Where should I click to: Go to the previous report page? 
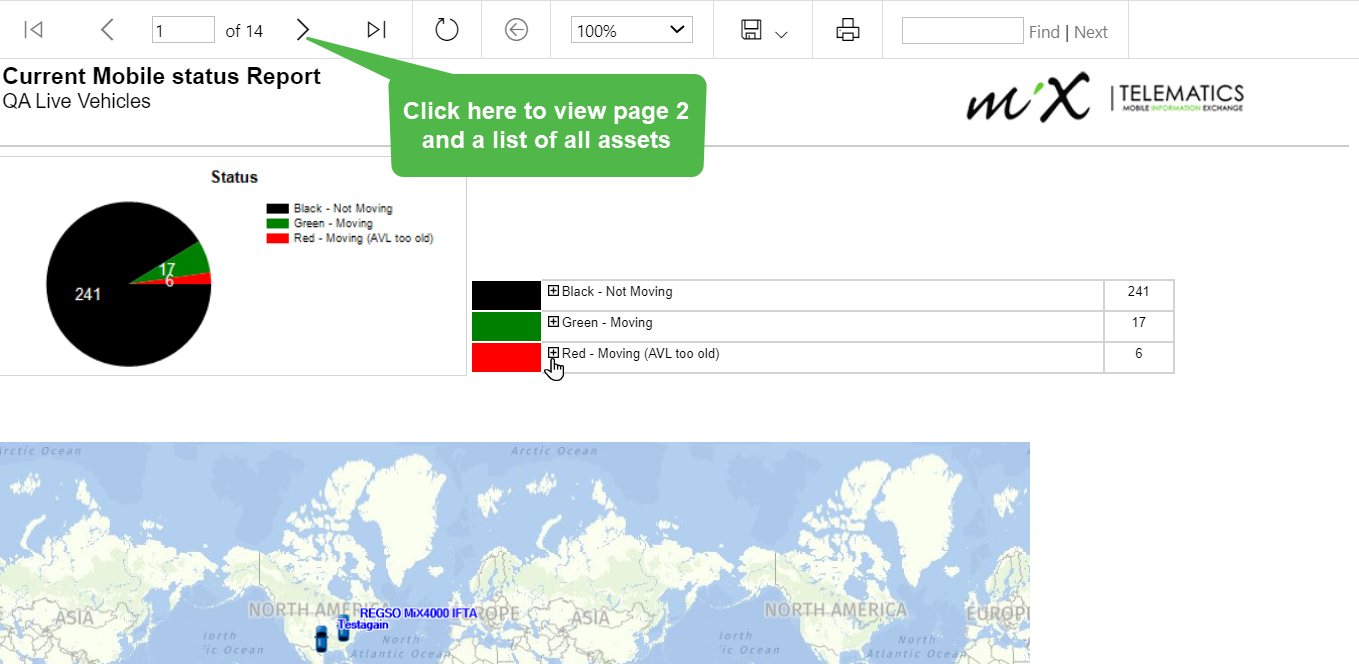107,30
